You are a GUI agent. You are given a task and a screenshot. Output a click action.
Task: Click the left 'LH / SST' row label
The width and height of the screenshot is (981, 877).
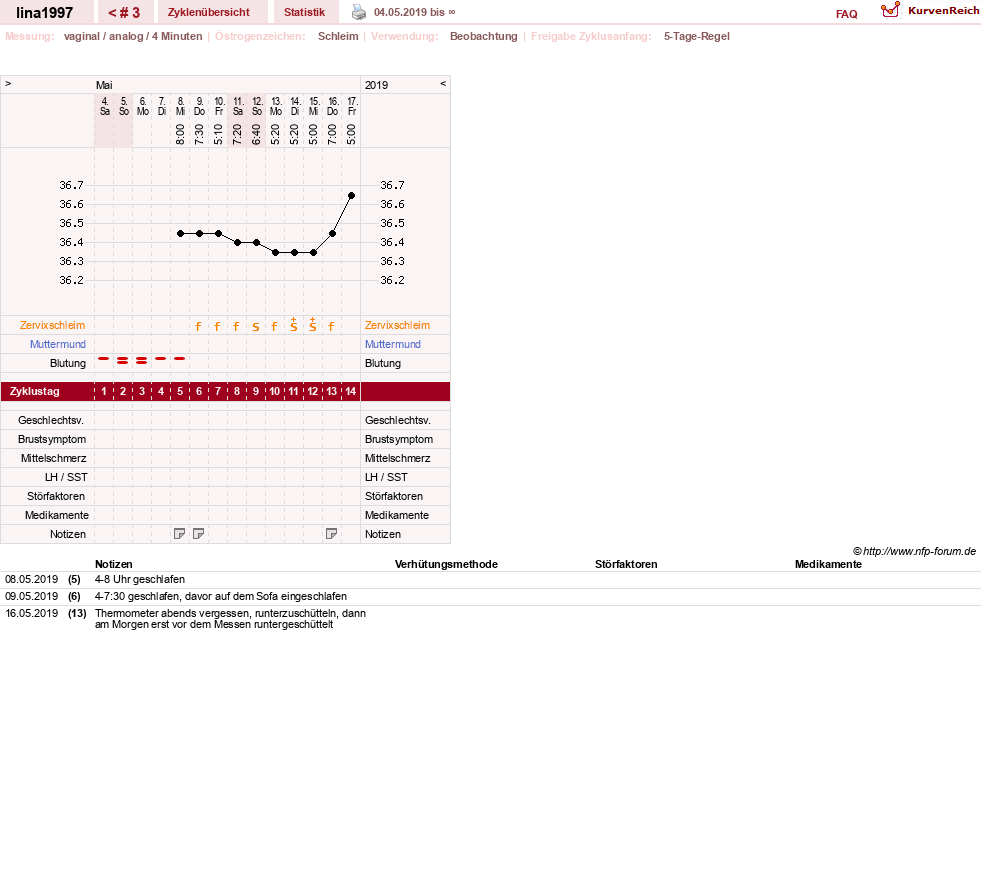click(x=66, y=477)
